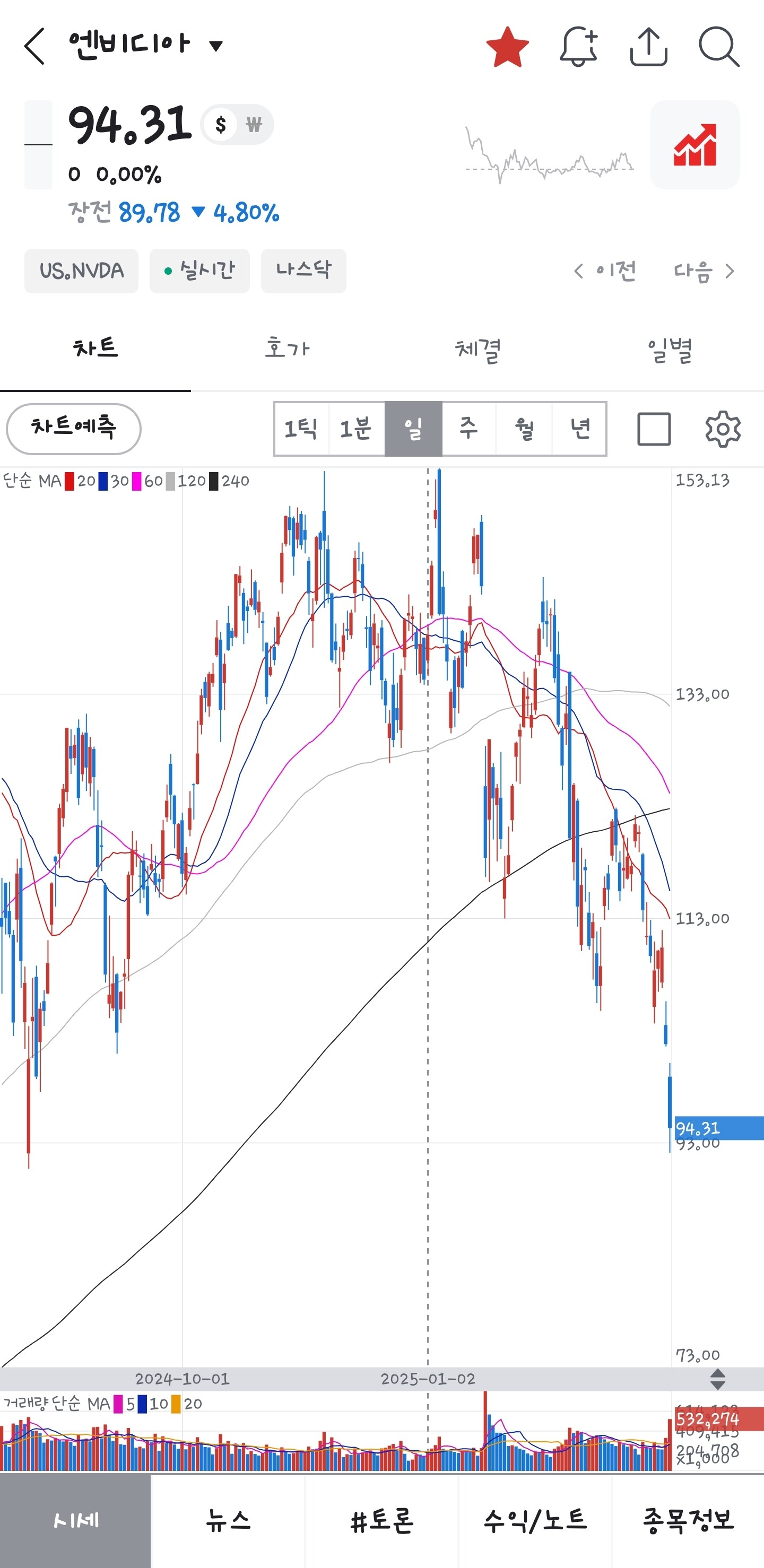
Task: Tap the blue MA 30 color swatch
Action: 103,482
